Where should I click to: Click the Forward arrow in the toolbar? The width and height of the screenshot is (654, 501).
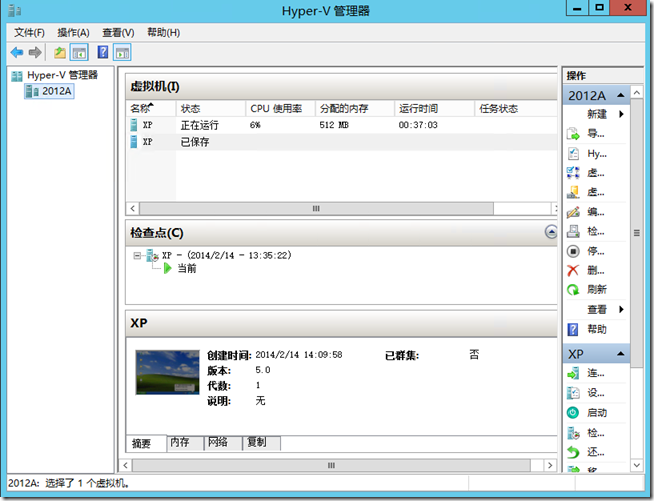pyautogui.click(x=35, y=53)
